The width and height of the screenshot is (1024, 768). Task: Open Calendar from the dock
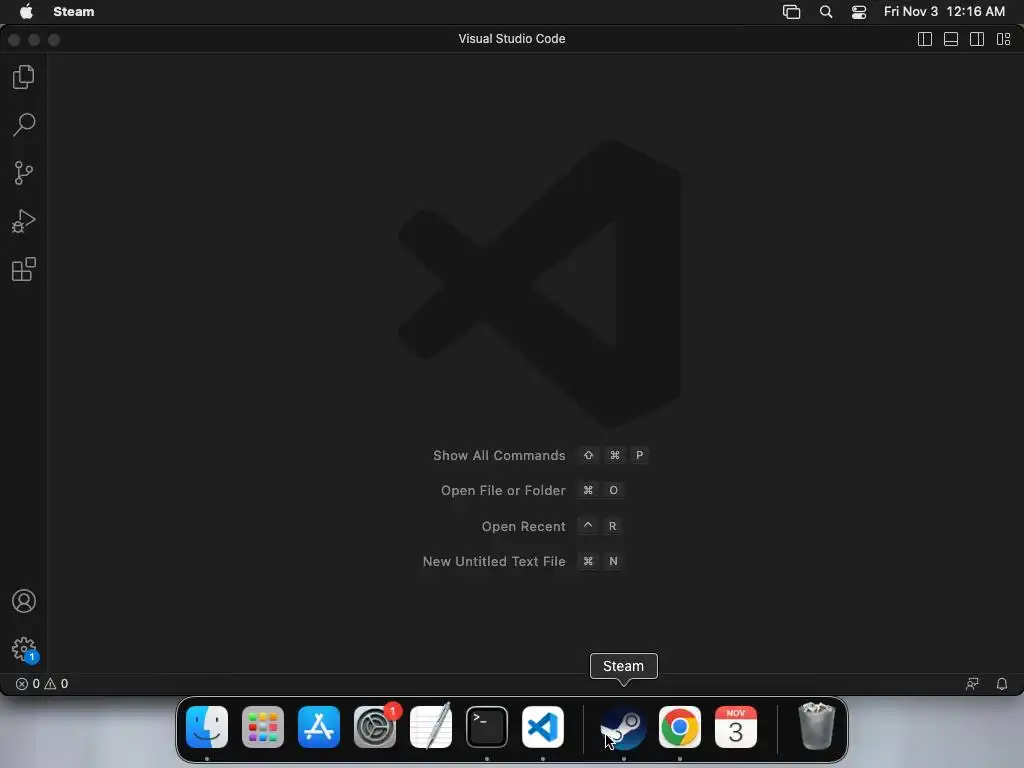pos(736,727)
